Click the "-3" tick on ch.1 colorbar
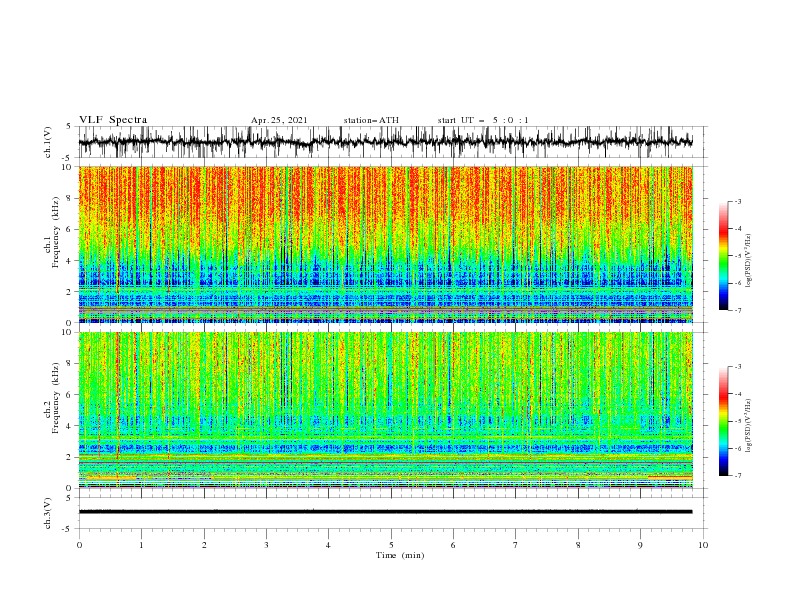The width and height of the screenshot is (792, 612). tap(737, 201)
